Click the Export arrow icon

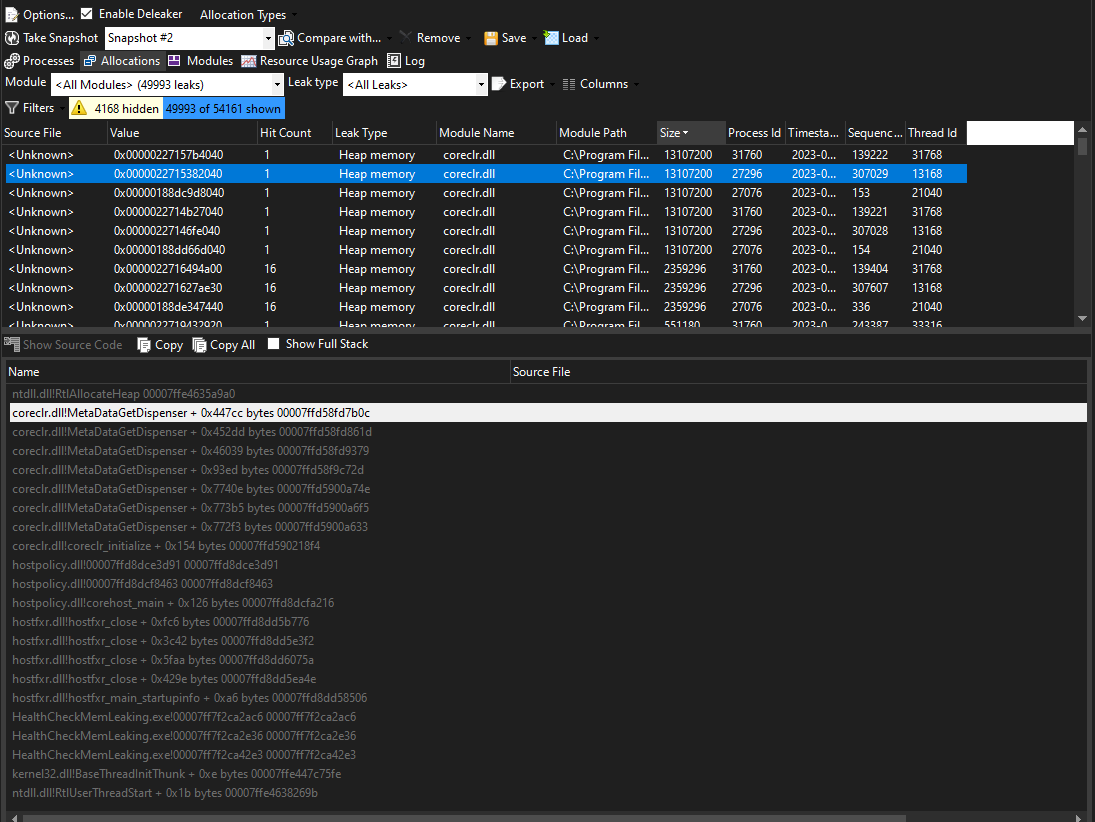499,84
